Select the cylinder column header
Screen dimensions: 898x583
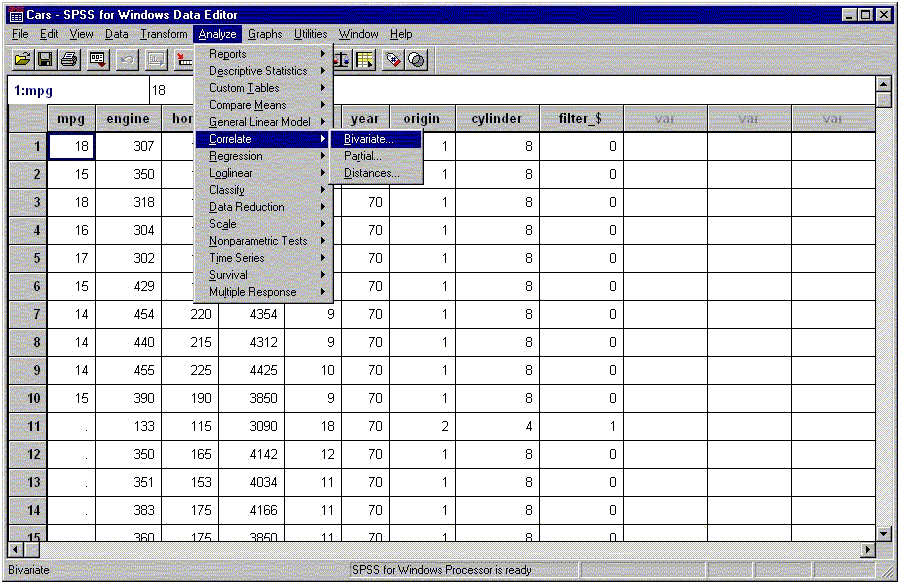click(x=497, y=119)
